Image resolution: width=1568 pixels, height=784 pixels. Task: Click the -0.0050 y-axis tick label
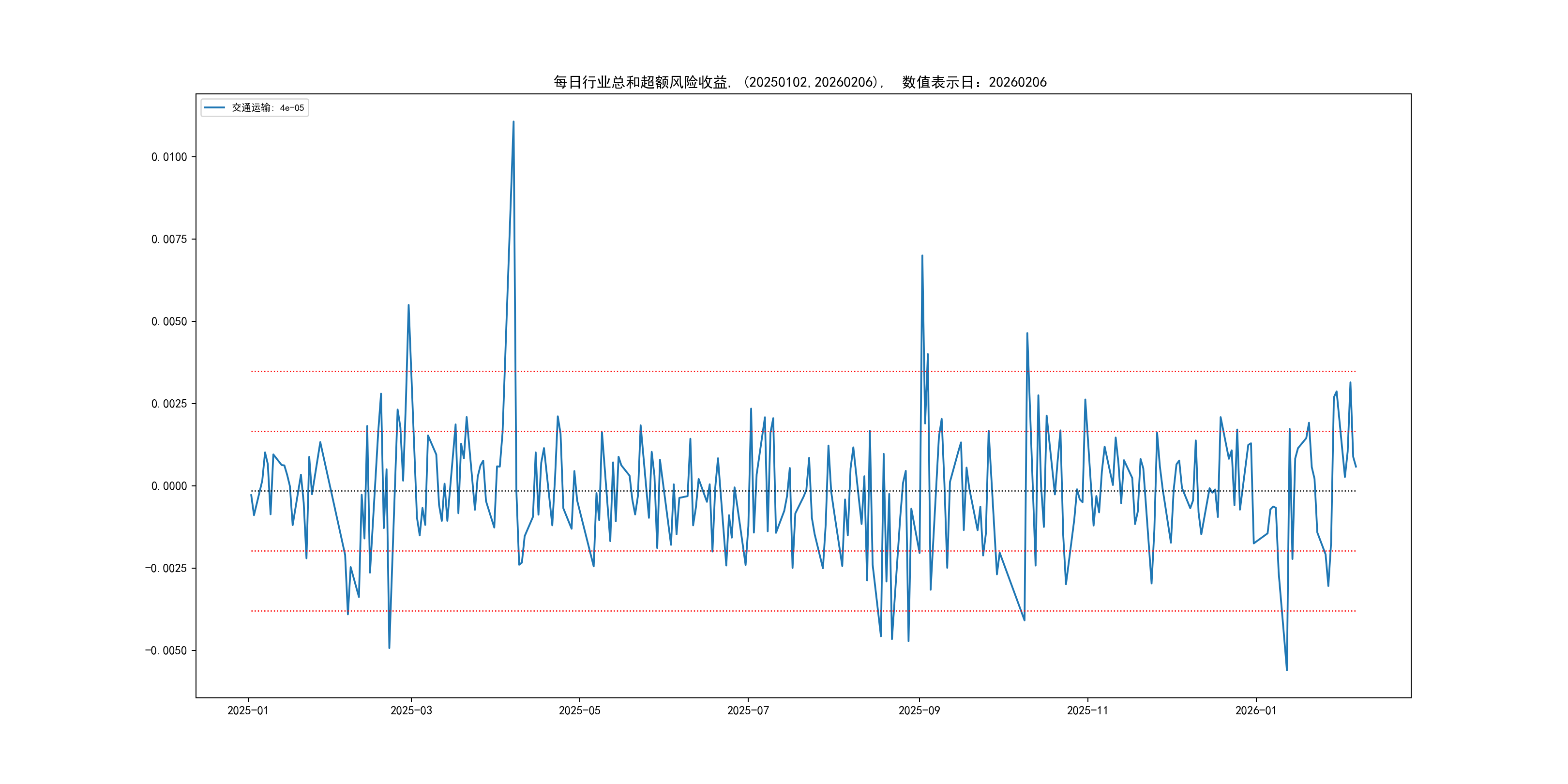(166, 650)
